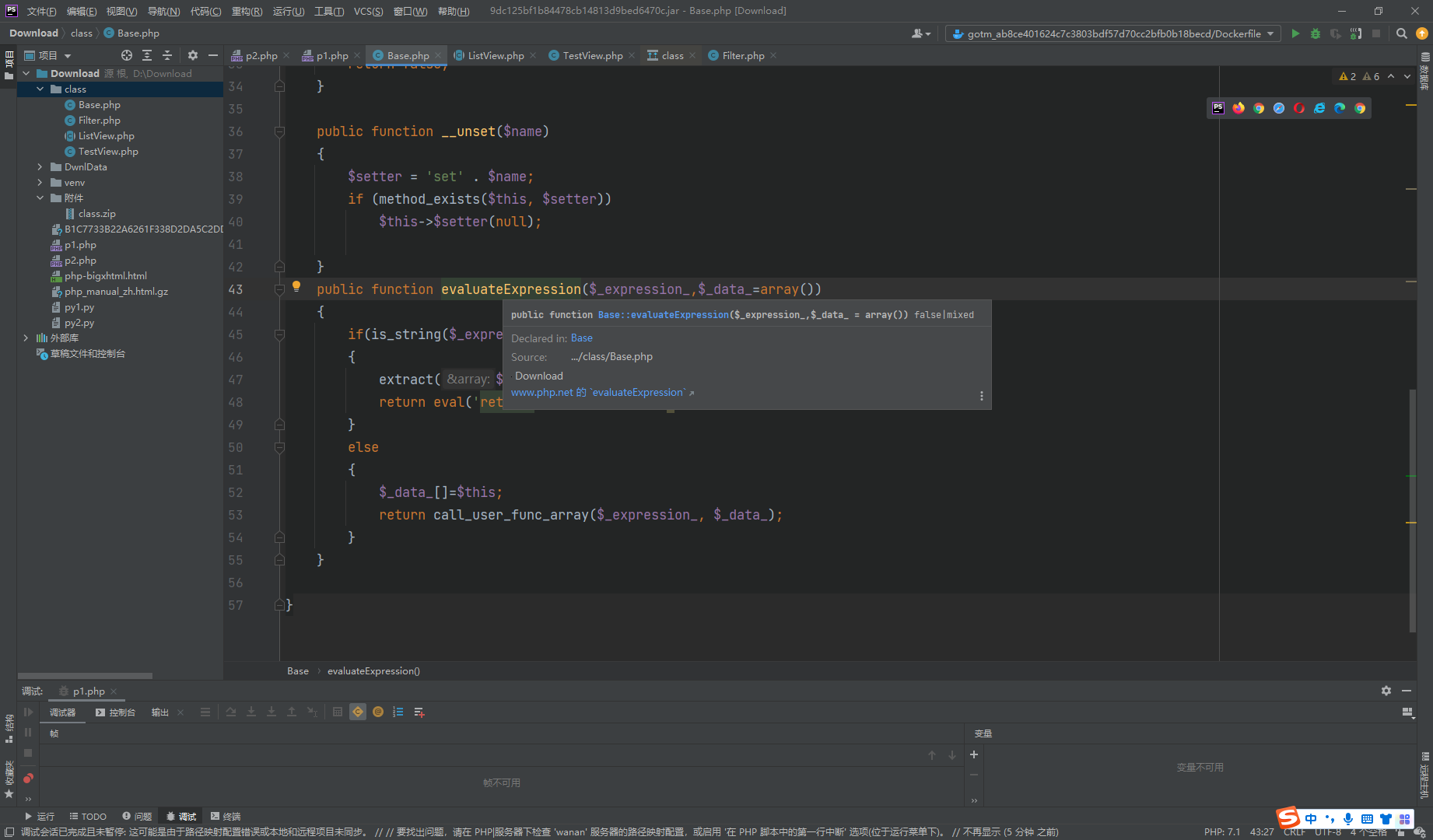Switch to ListView.php editor tab

(x=495, y=55)
